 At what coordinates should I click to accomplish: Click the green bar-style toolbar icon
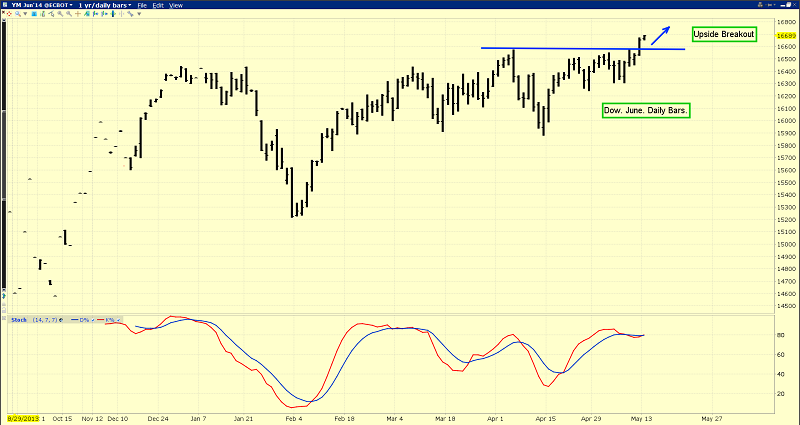click(x=43, y=14)
